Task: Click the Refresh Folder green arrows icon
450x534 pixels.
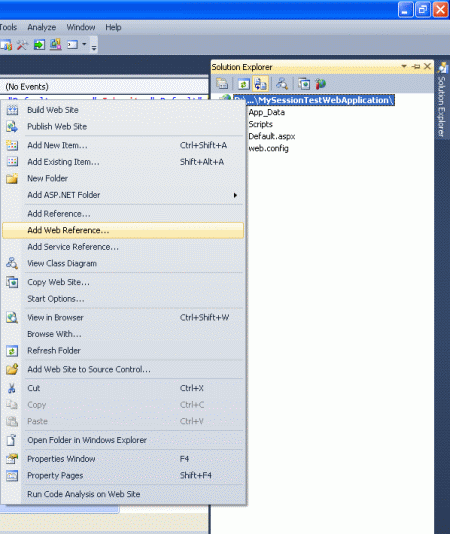Action: point(12,351)
